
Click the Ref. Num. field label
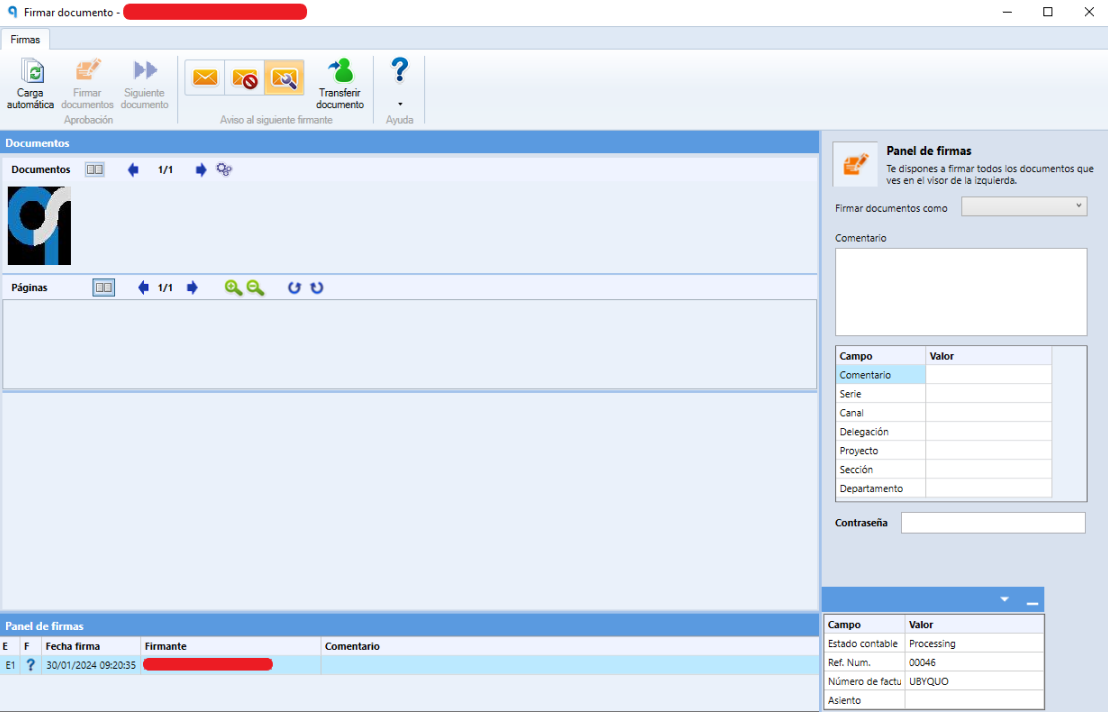click(849, 663)
